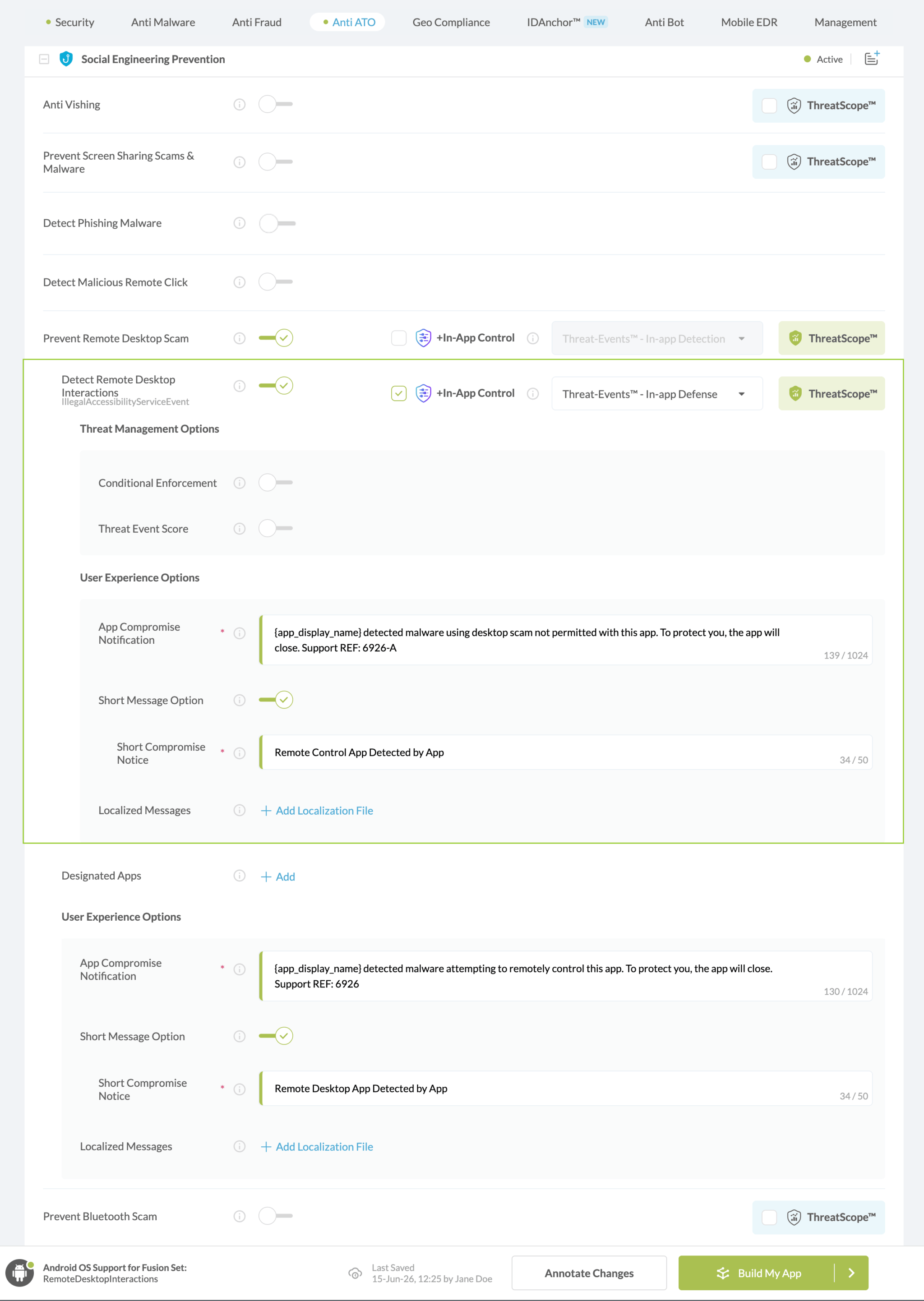Toggle the Anti Vishing switch

tap(275, 104)
